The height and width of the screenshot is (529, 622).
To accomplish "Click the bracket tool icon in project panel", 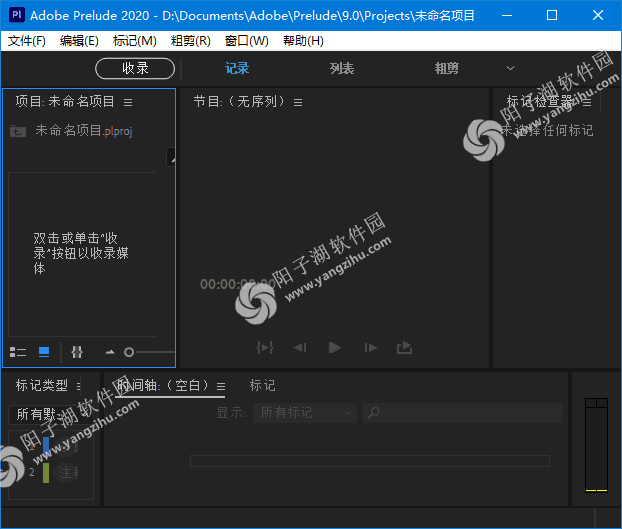I will click(x=77, y=352).
